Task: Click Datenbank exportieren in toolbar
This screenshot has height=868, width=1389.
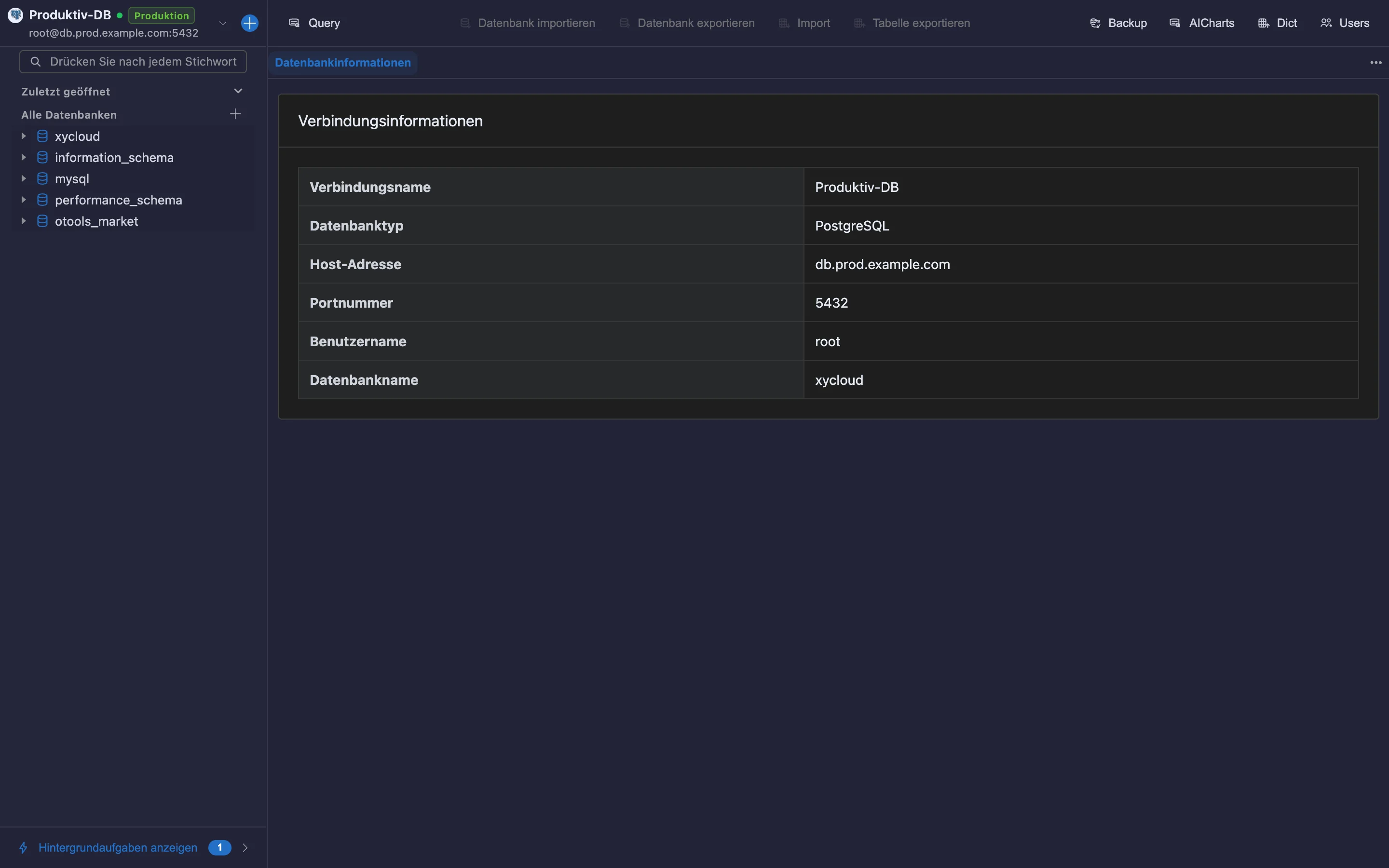Action: click(x=687, y=23)
